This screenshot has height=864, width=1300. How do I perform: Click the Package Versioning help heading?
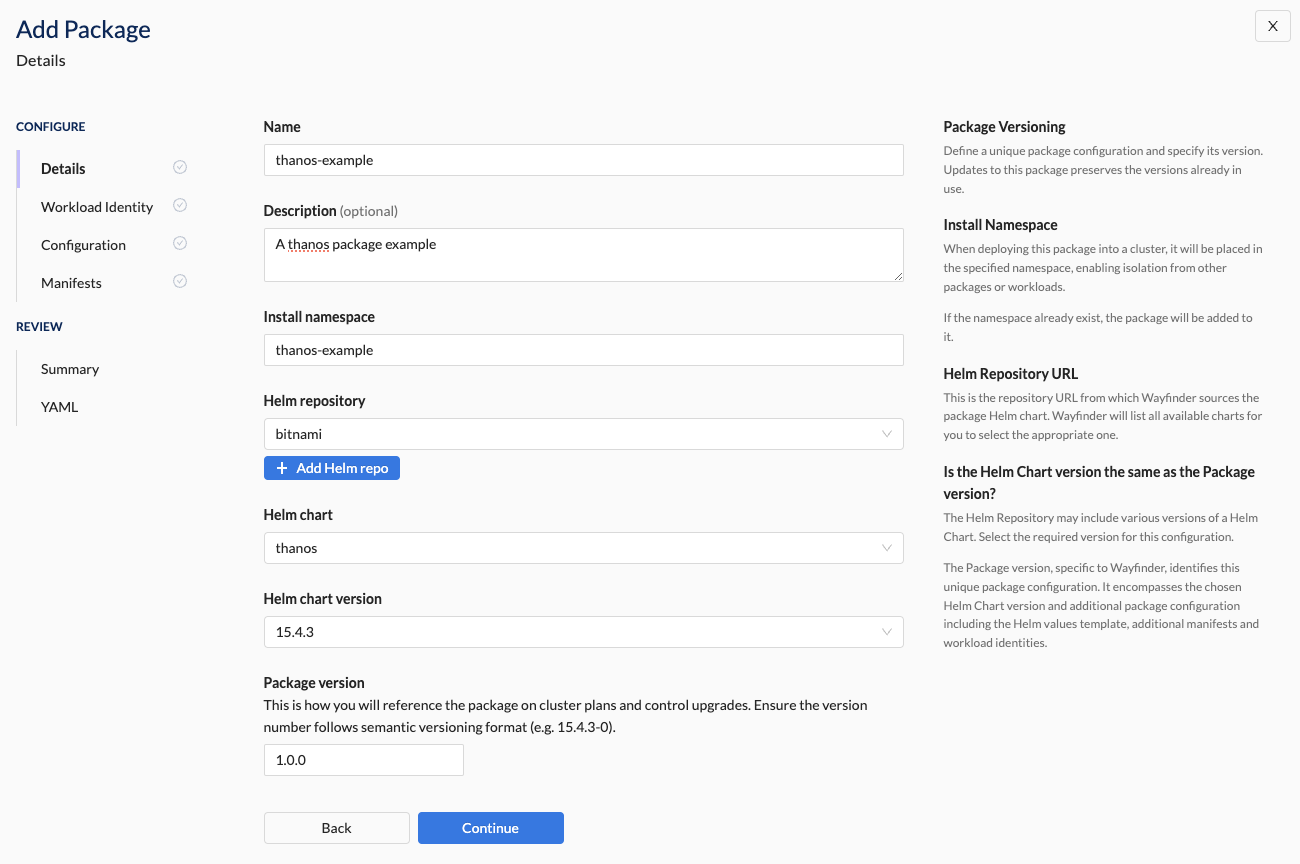coord(1004,127)
